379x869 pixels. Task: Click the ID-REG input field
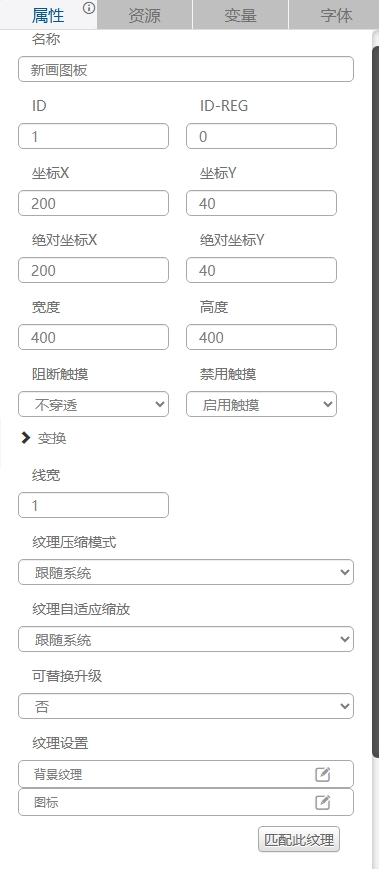(x=261, y=136)
